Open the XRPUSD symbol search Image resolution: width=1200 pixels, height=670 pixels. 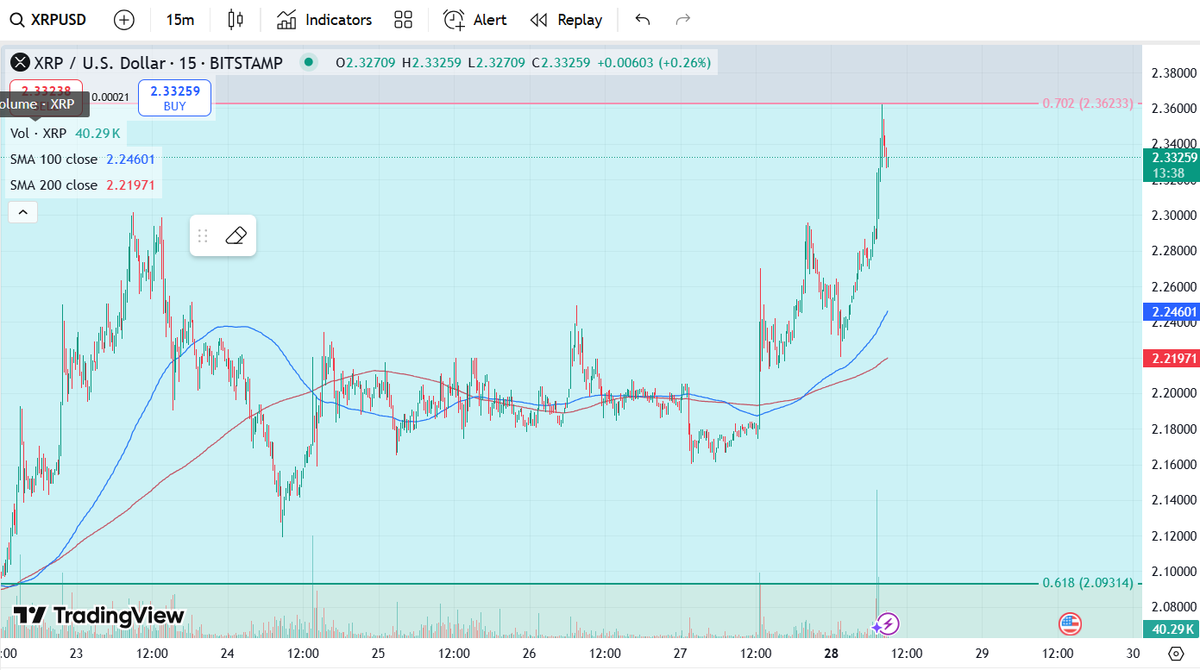pos(48,20)
